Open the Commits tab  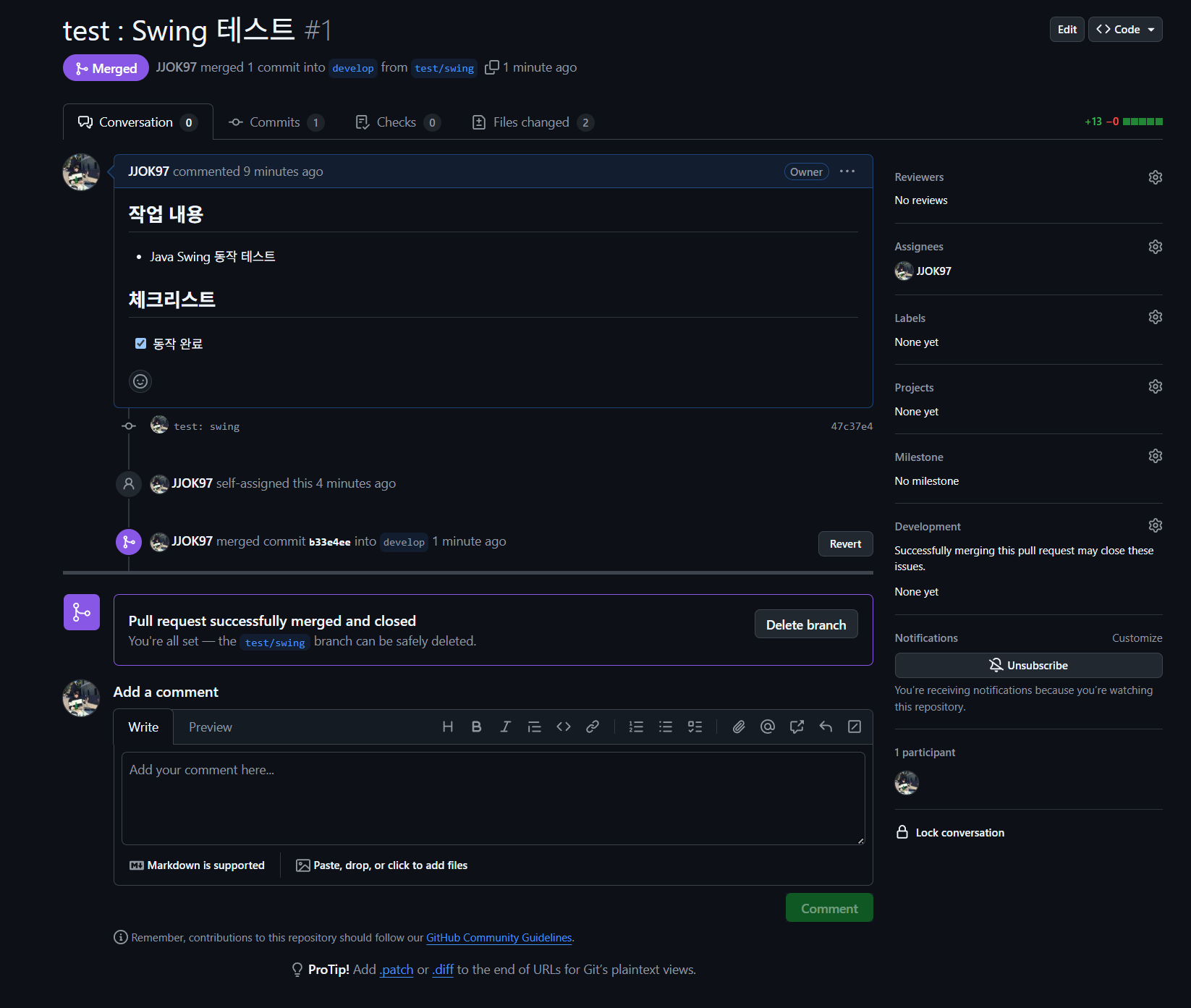(x=276, y=122)
